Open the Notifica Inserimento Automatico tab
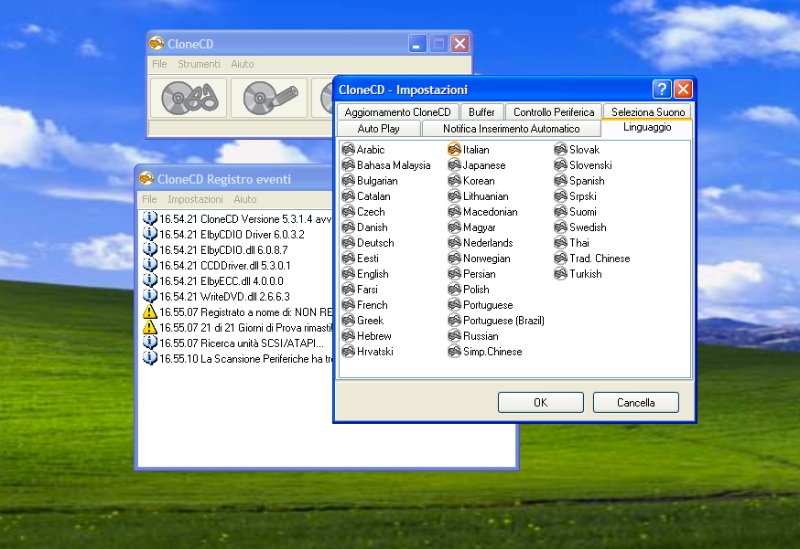Viewport: 800px width, 549px height. pyautogui.click(x=511, y=129)
